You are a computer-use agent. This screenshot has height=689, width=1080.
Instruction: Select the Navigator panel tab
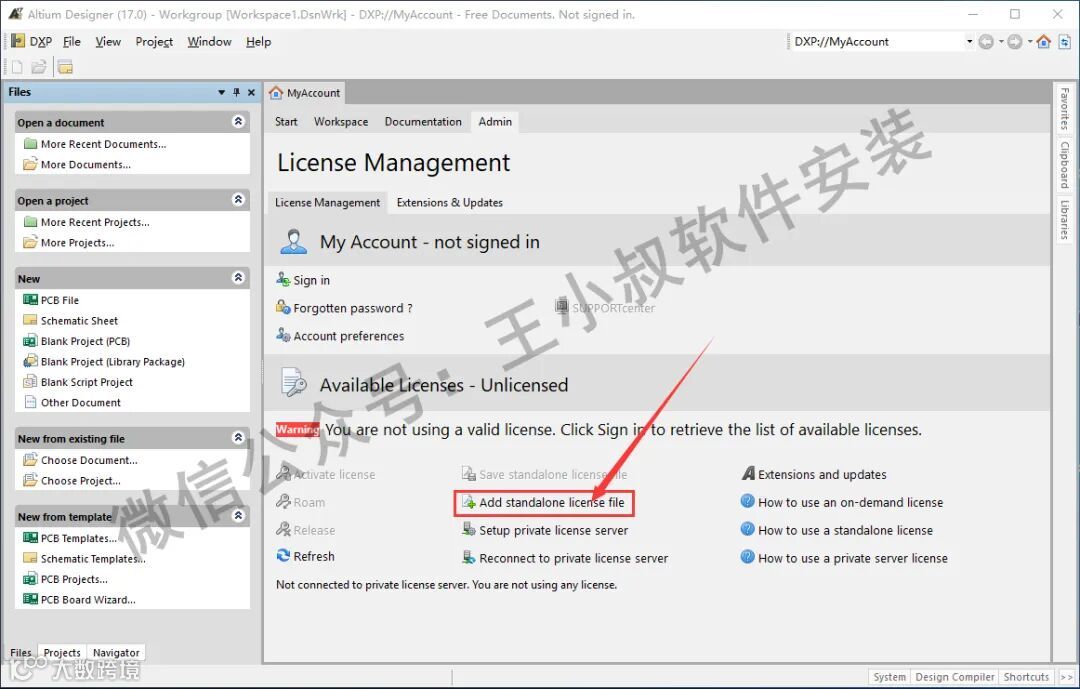point(116,652)
